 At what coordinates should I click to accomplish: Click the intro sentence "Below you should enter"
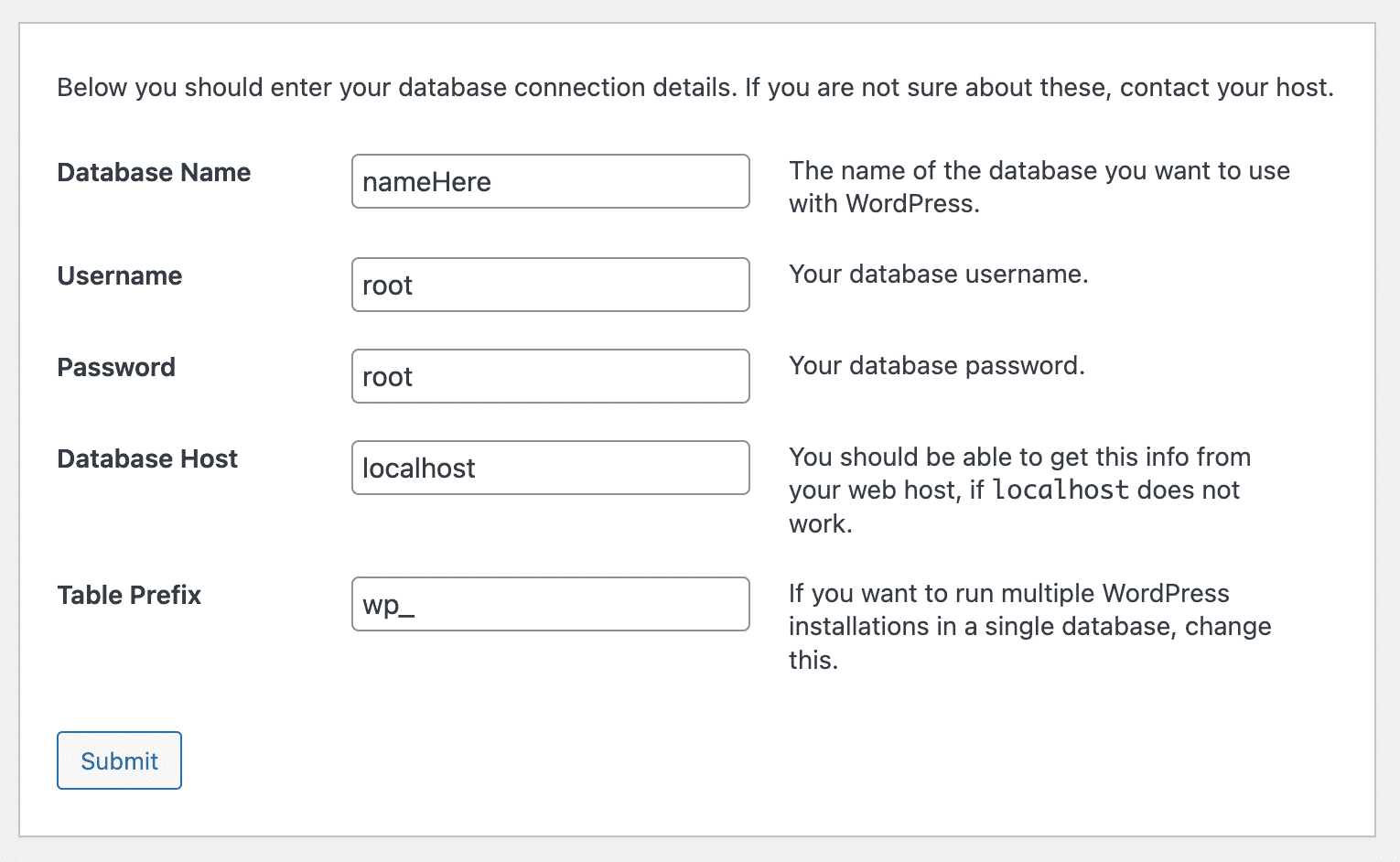point(393,88)
